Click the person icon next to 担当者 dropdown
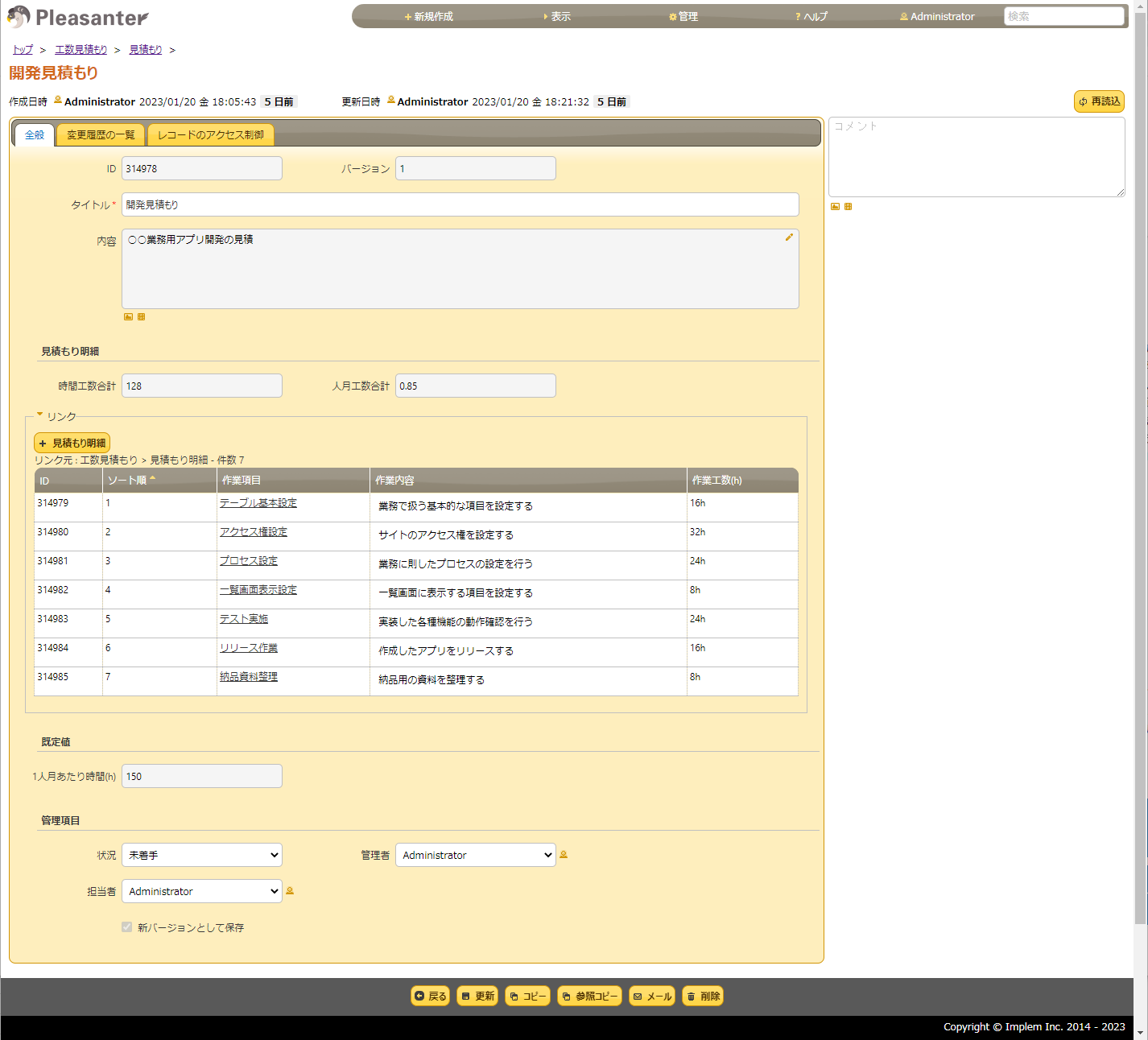The width and height of the screenshot is (1148, 1040). coord(290,891)
